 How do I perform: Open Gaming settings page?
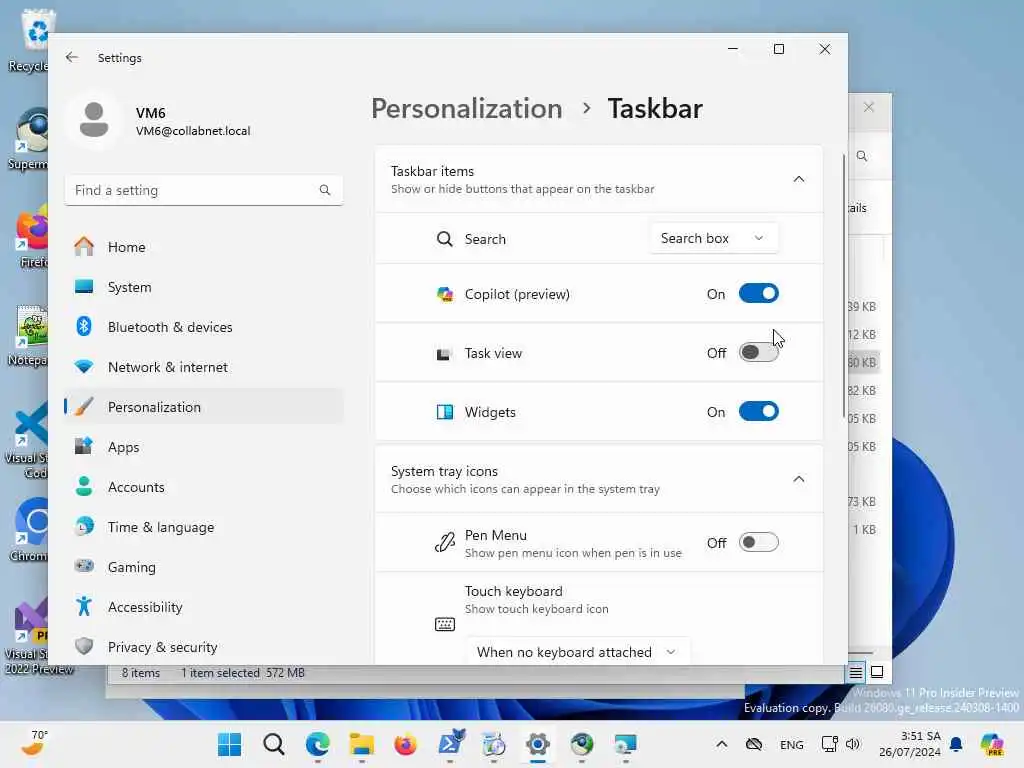[x=204, y=567]
